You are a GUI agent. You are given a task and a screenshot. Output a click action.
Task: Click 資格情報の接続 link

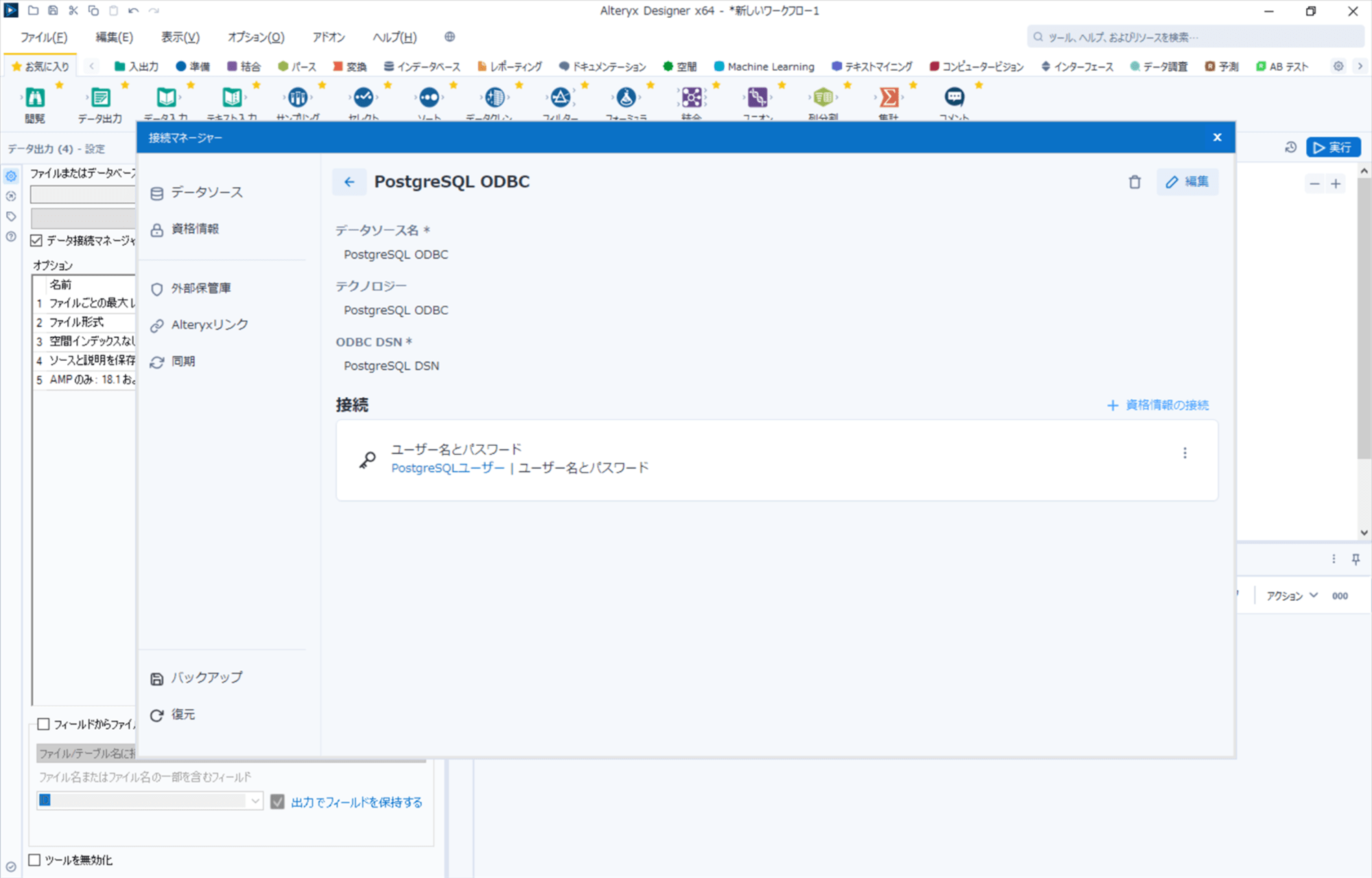click(x=1158, y=405)
